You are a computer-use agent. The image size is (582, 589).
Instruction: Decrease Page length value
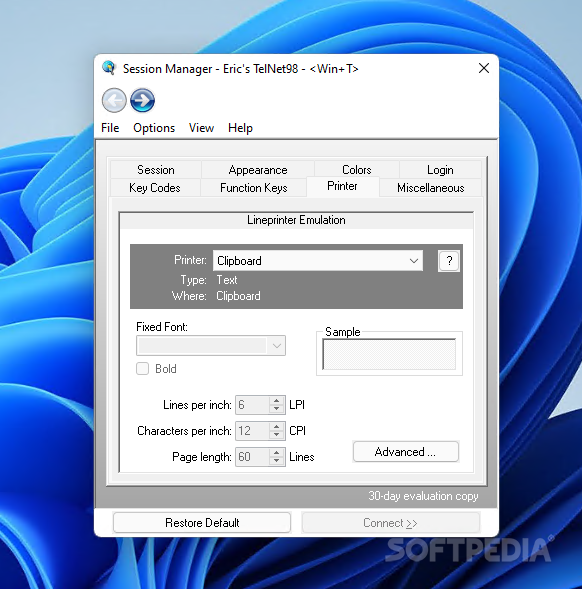point(277,461)
